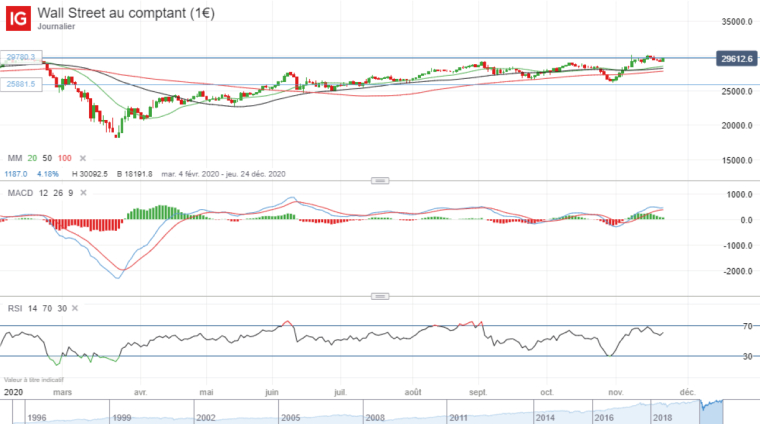
Task: Click the B 18191.8 low value
Action: 134,174
